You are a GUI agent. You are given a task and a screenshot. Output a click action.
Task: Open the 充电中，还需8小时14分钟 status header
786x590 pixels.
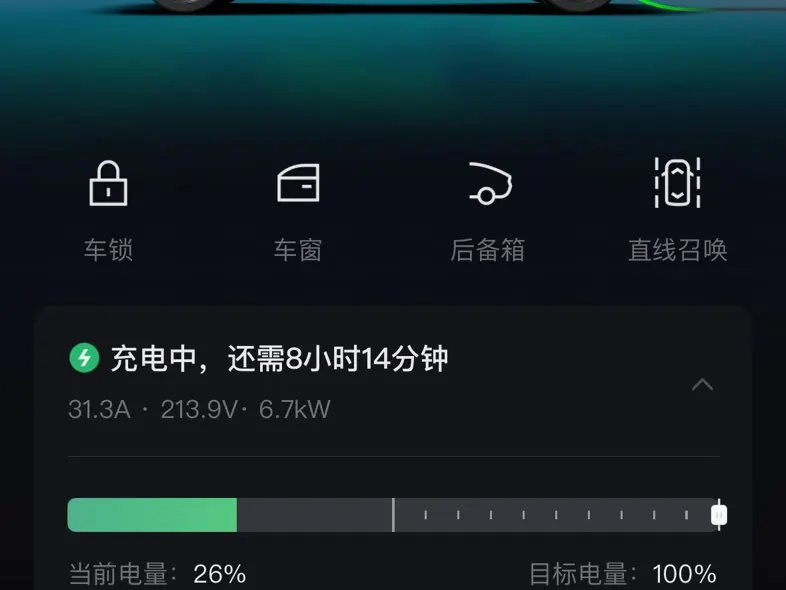(x=279, y=358)
